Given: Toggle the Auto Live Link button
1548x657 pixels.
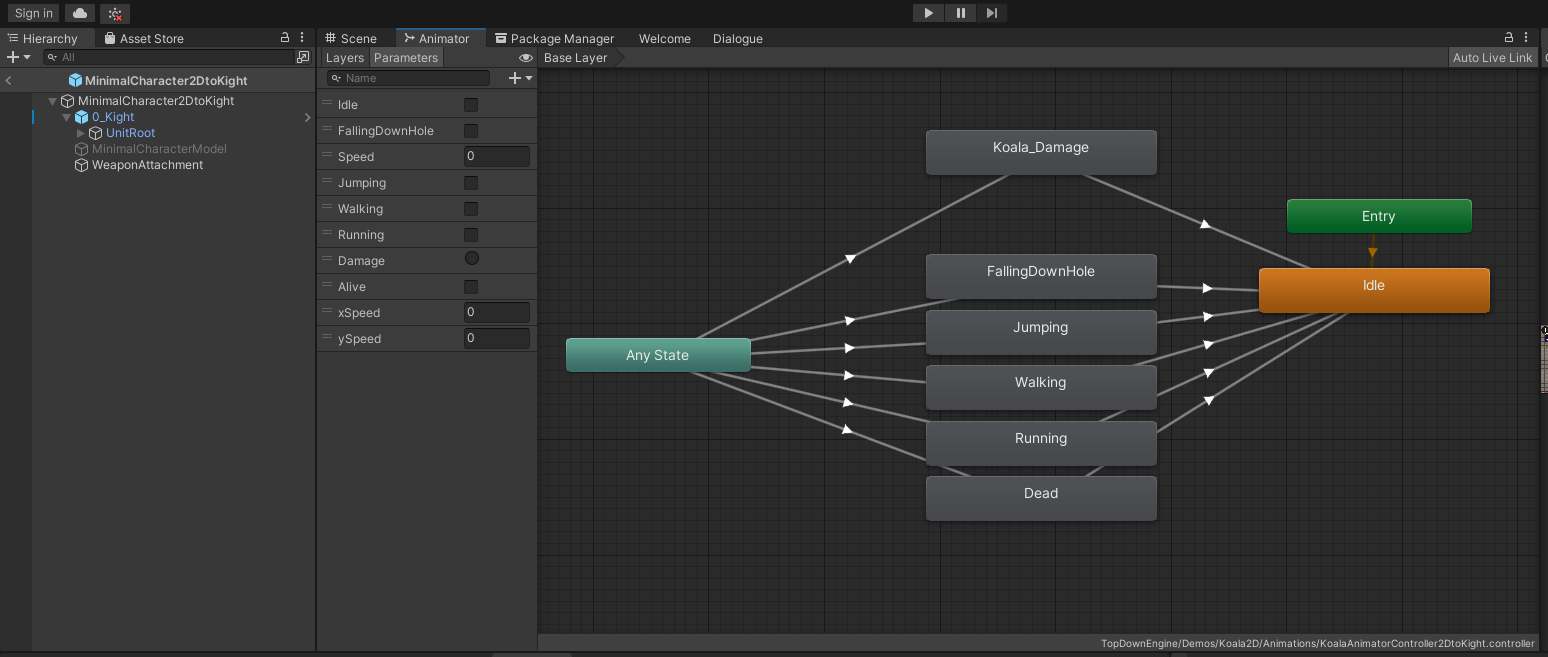Looking at the screenshot, I should [1492, 58].
